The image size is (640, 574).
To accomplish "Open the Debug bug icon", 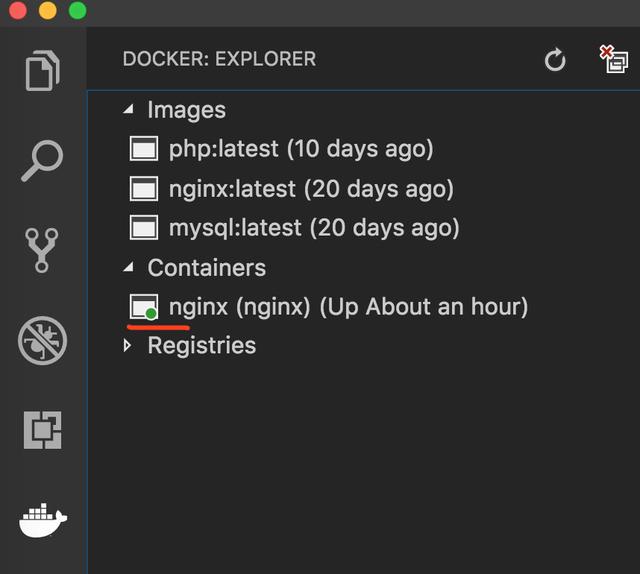I will (x=42, y=340).
